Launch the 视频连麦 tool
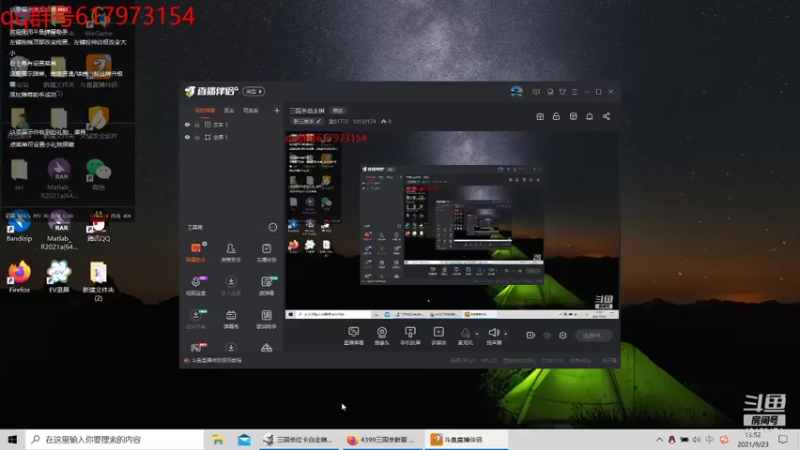This screenshot has height=450, width=800. [196, 286]
